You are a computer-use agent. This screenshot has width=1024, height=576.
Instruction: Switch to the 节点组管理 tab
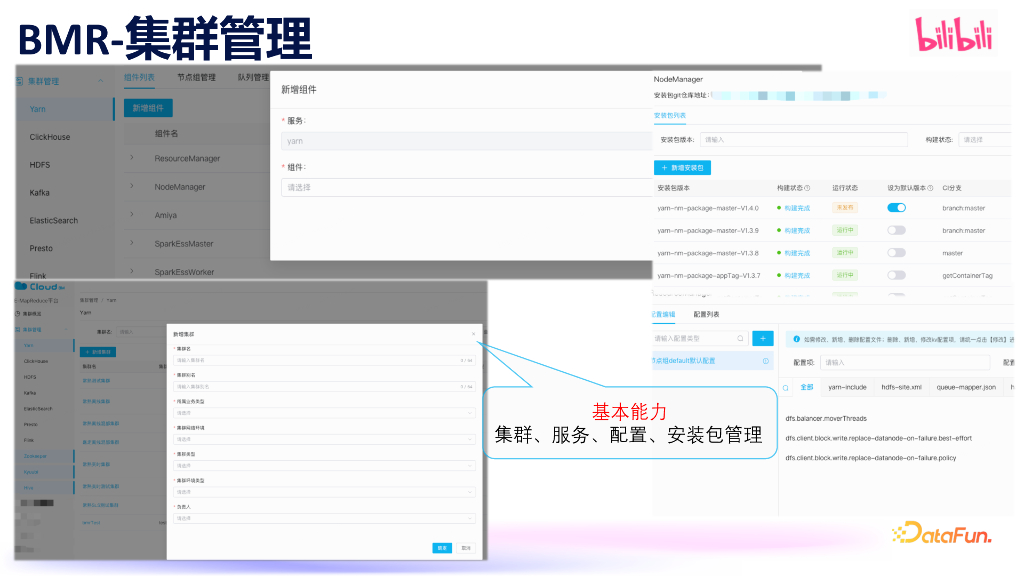coord(196,78)
